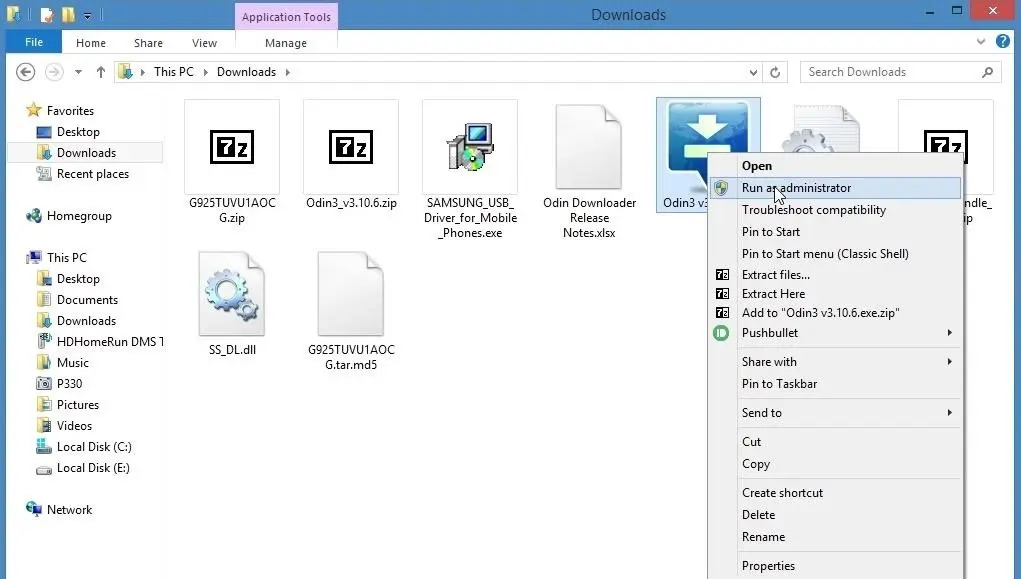Click the Help question mark icon
The height and width of the screenshot is (579, 1021).
pyautogui.click(x=1002, y=43)
